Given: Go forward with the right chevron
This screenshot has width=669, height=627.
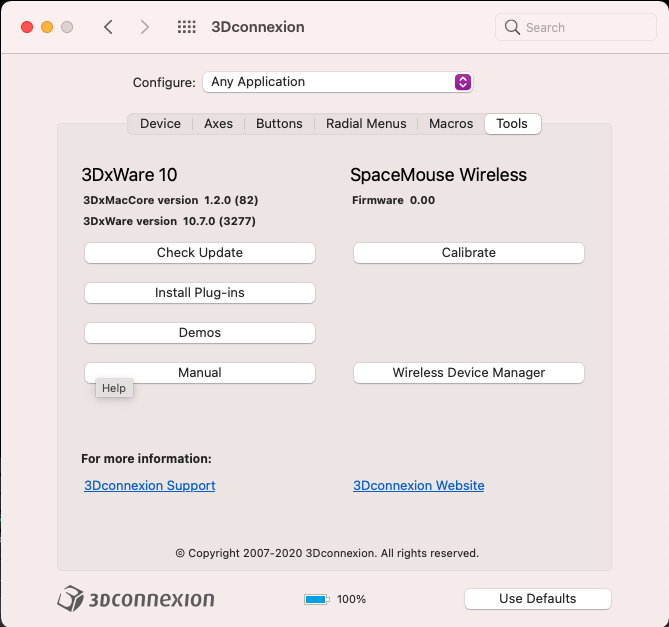Looking at the screenshot, I should click(145, 27).
